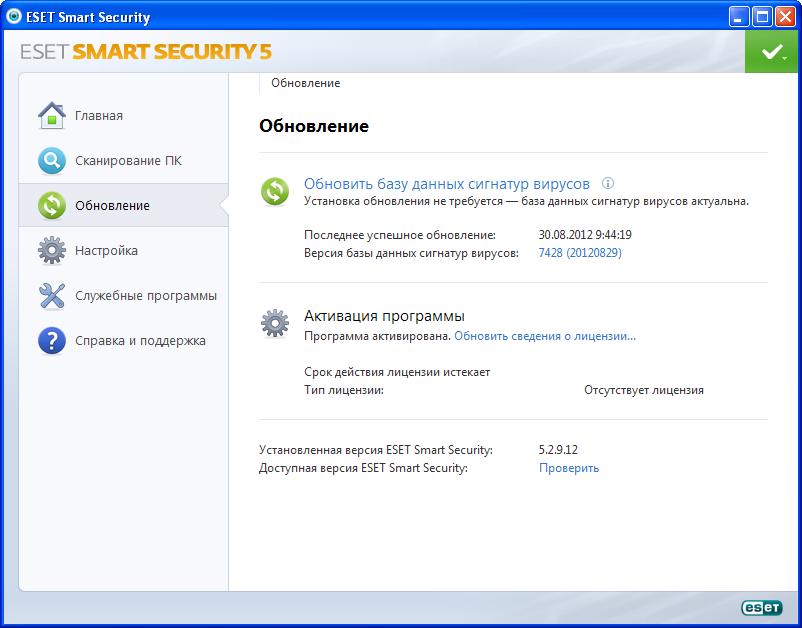Click the wrench tools icon for Служебные программы
This screenshot has width=802, height=628.
(x=52, y=296)
